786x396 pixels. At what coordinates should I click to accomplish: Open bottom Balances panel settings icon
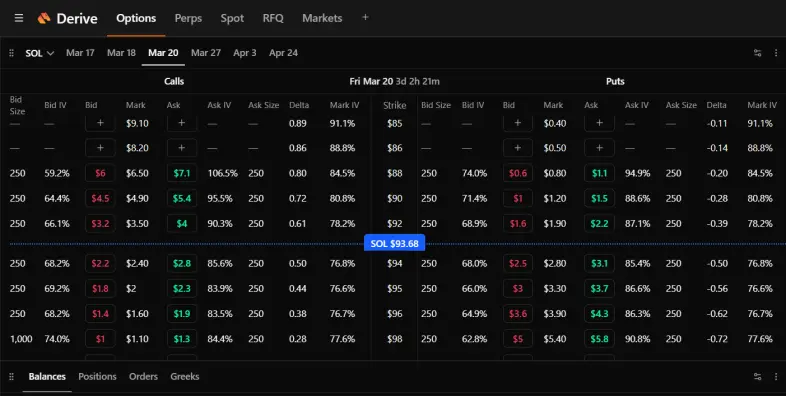[x=757, y=376]
